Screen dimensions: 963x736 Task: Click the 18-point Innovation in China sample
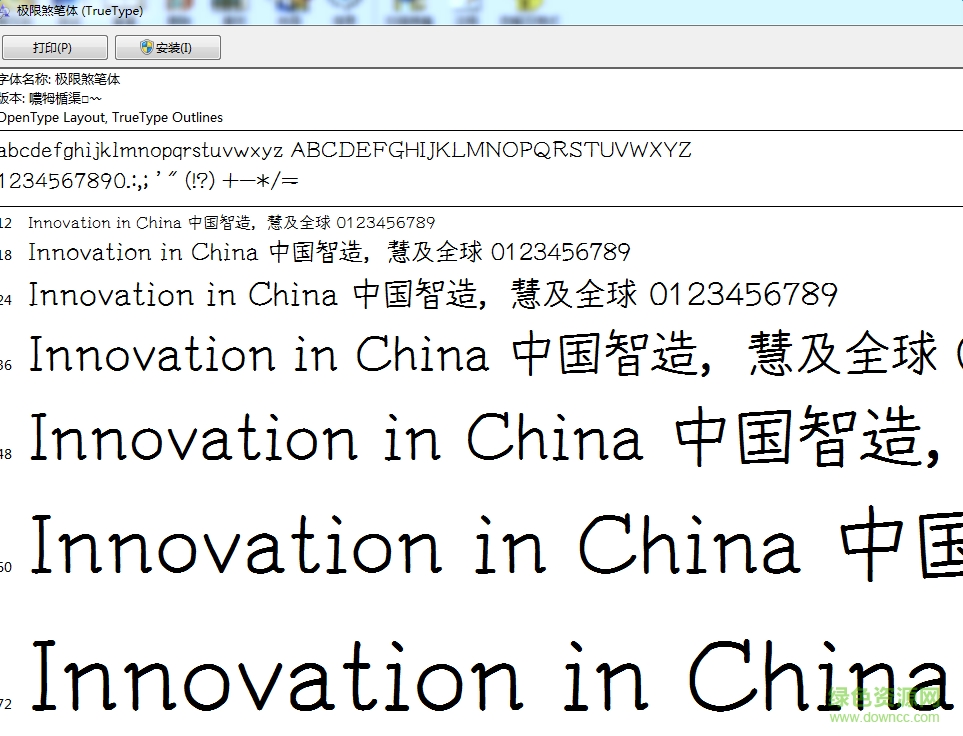tap(329, 252)
